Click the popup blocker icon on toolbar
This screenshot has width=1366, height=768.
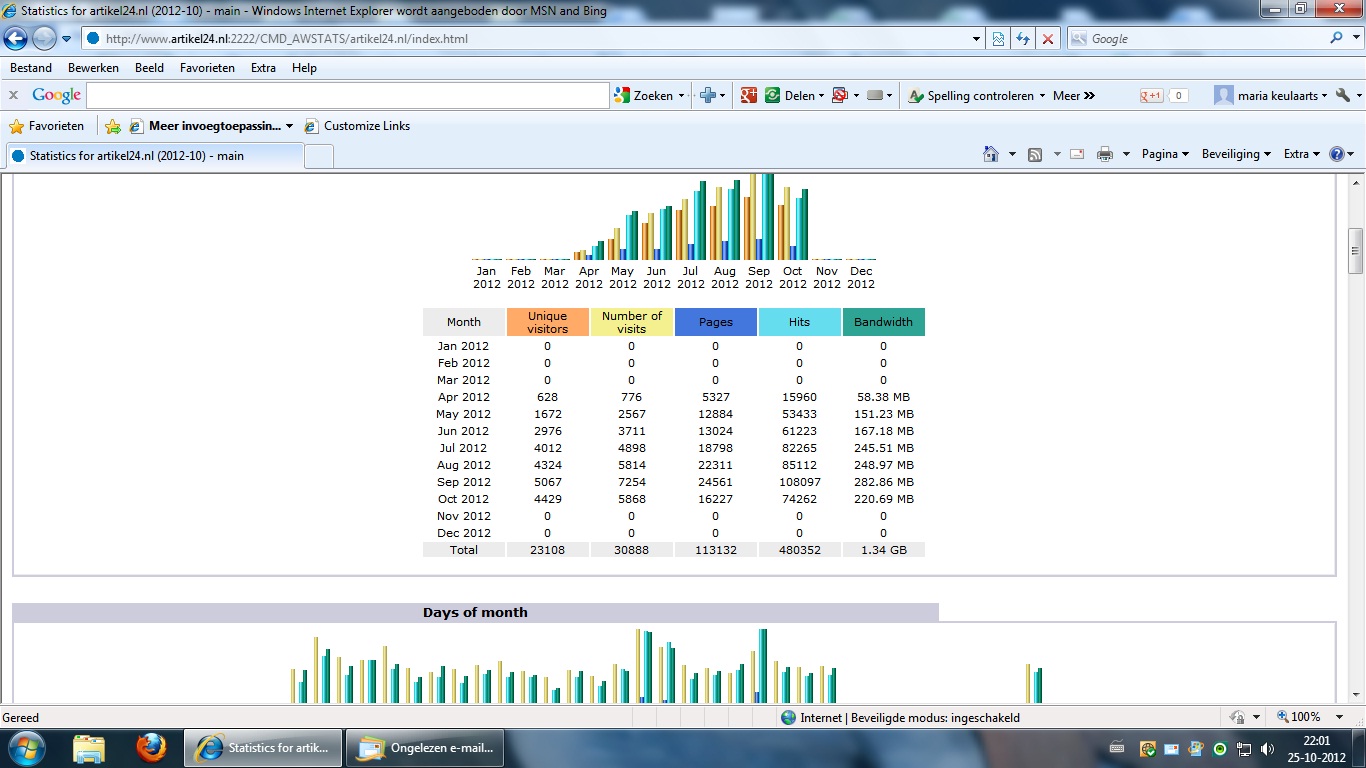pyautogui.click(x=840, y=96)
